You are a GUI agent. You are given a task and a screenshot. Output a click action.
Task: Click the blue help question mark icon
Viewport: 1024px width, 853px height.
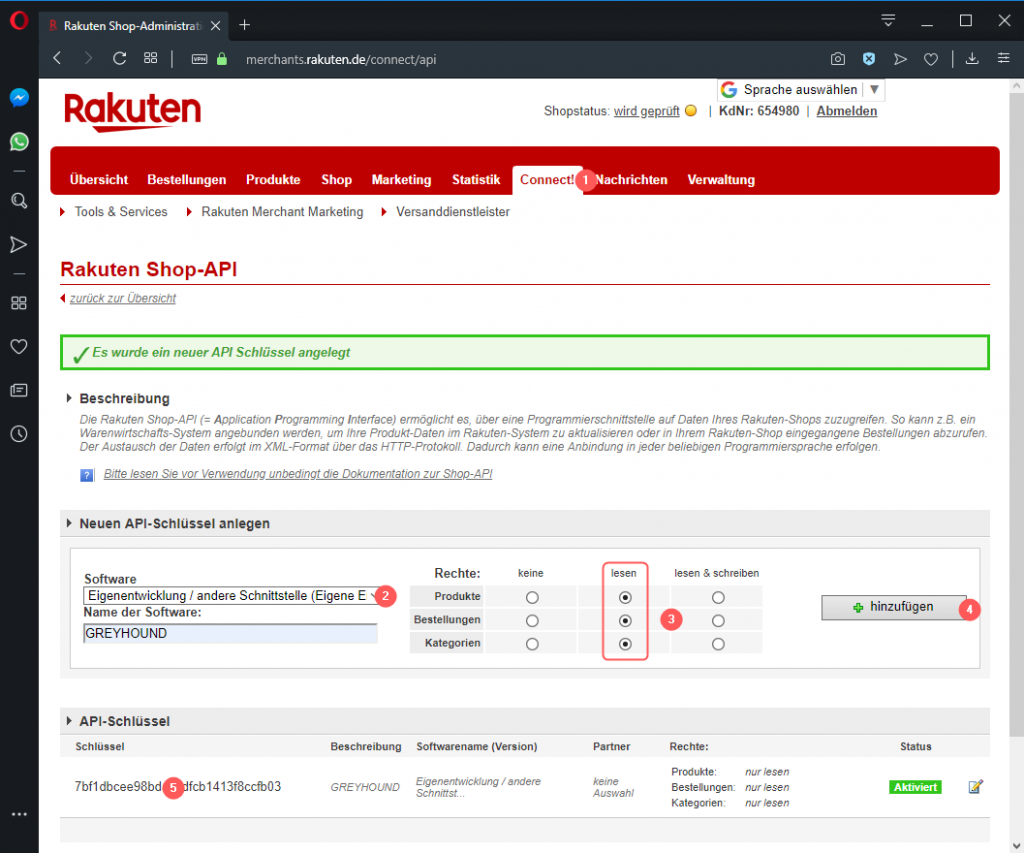(x=87, y=475)
